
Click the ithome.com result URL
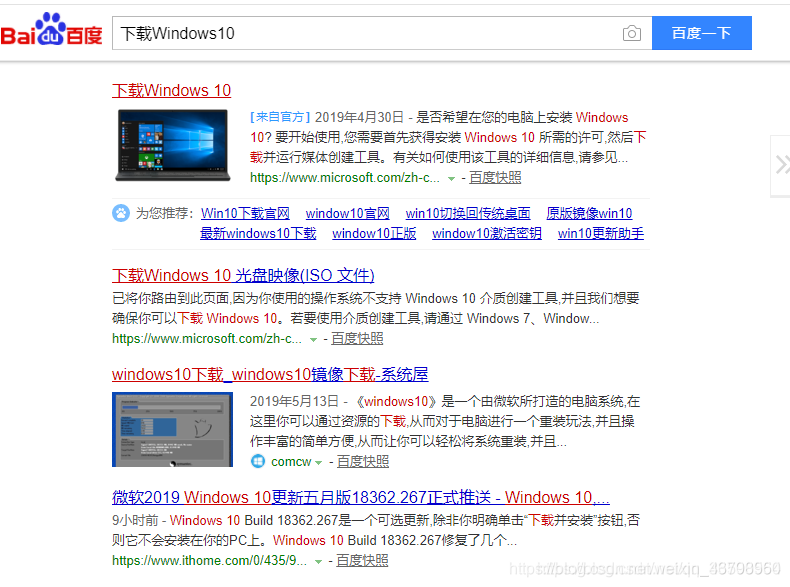click(209, 561)
